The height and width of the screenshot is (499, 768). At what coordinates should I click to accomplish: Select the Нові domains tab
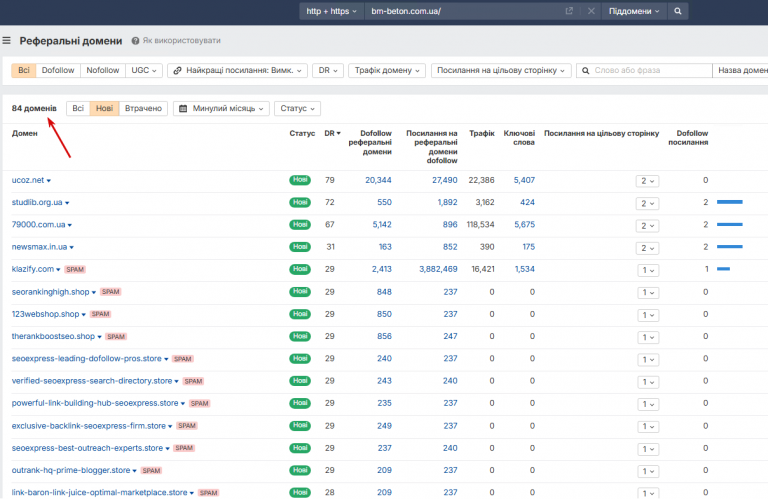tap(104, 108)
